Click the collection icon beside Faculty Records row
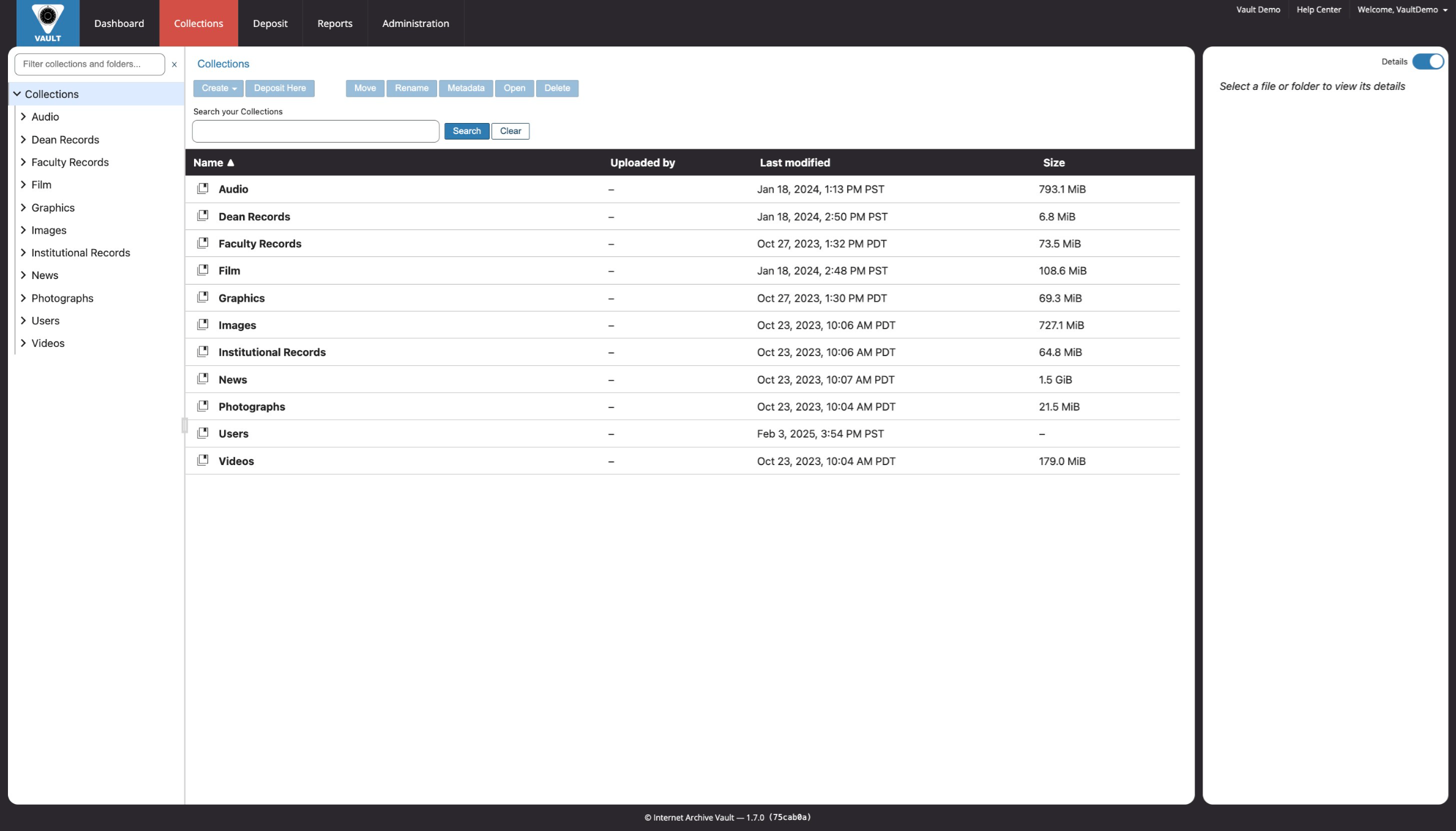The image size is (1456, 831). pos(203,243)
